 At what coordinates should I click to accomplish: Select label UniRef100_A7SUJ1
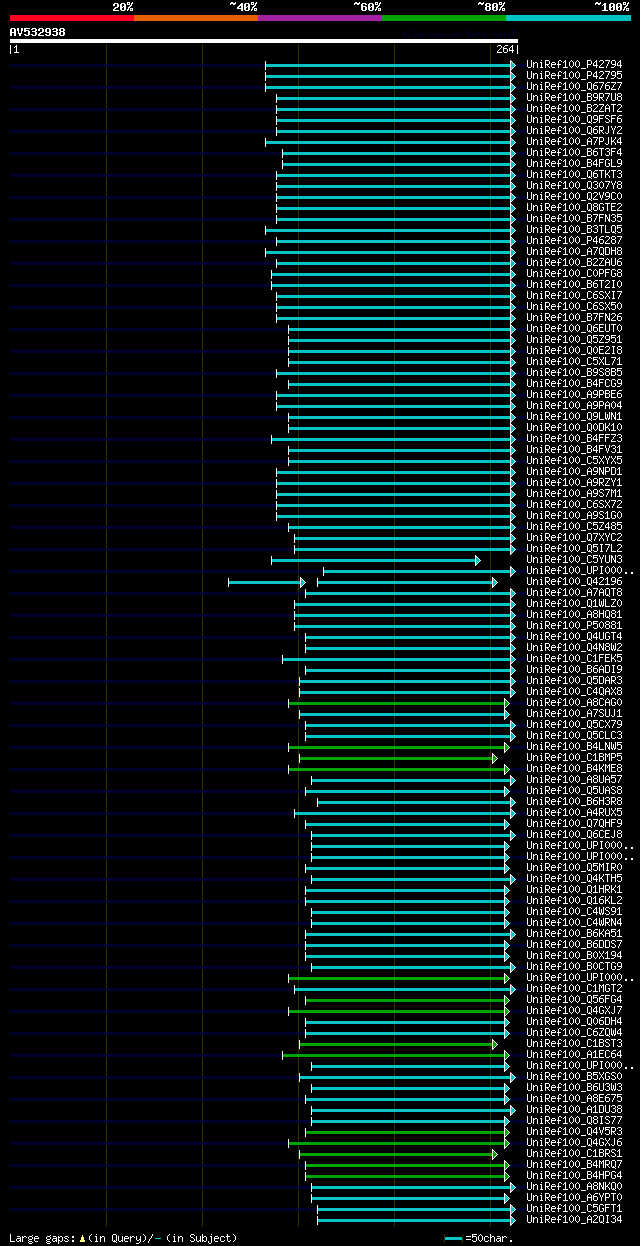574,714
